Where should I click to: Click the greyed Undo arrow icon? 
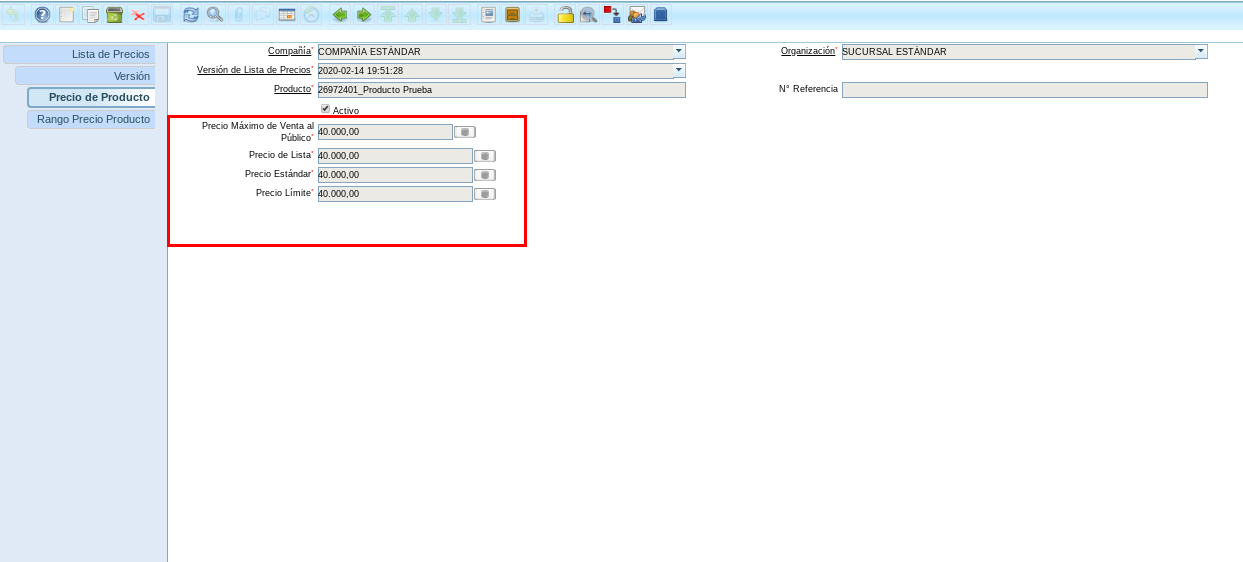[12, 15]
